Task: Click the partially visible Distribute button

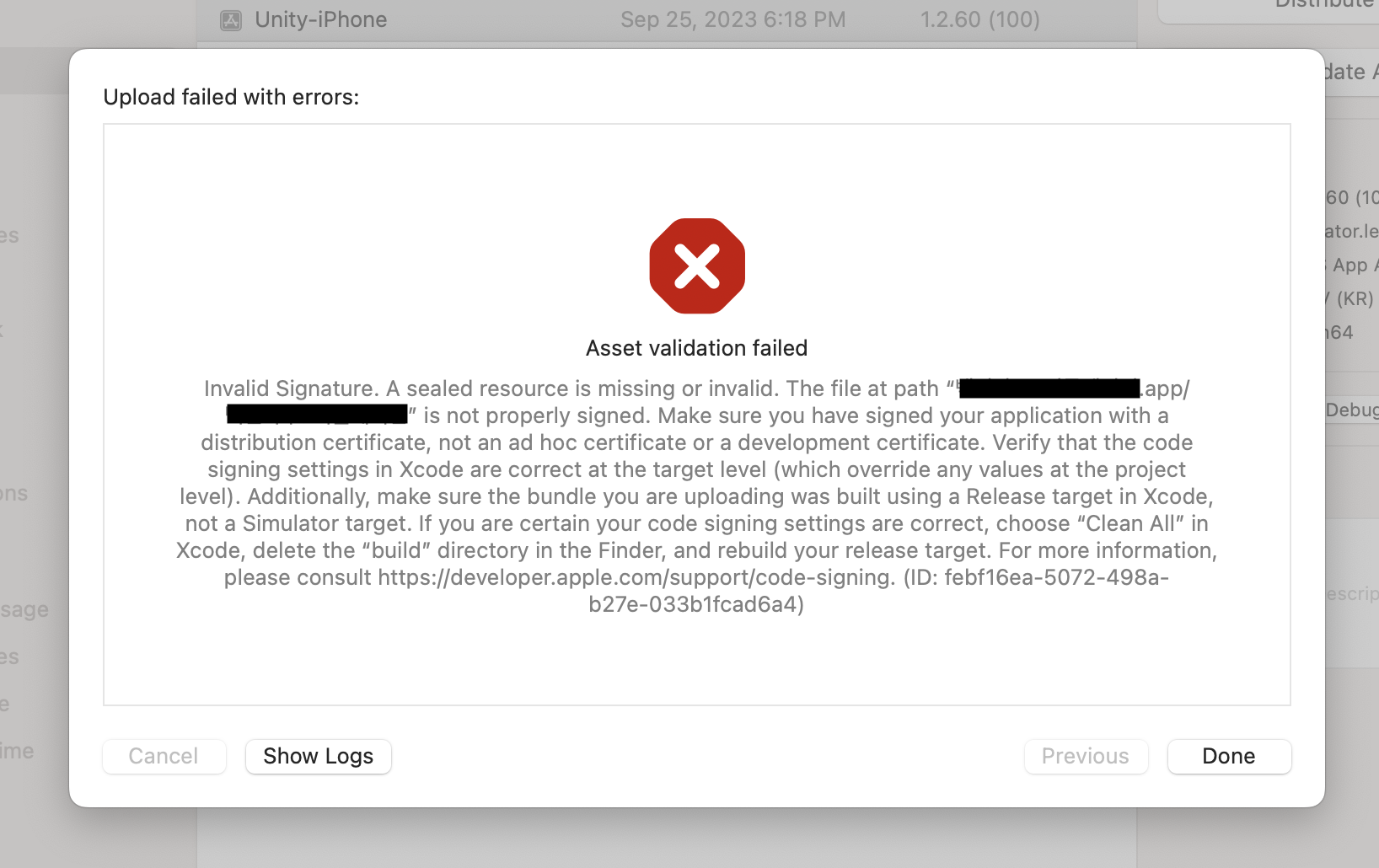Action: coord(1323,7)
